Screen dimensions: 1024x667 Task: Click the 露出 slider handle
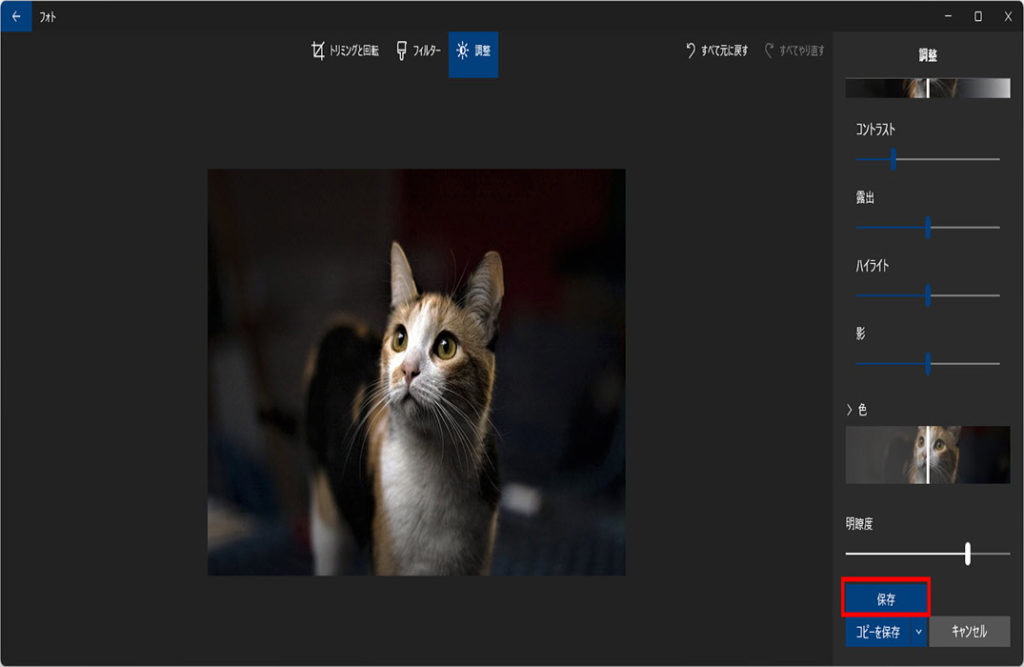pos(928,227)
